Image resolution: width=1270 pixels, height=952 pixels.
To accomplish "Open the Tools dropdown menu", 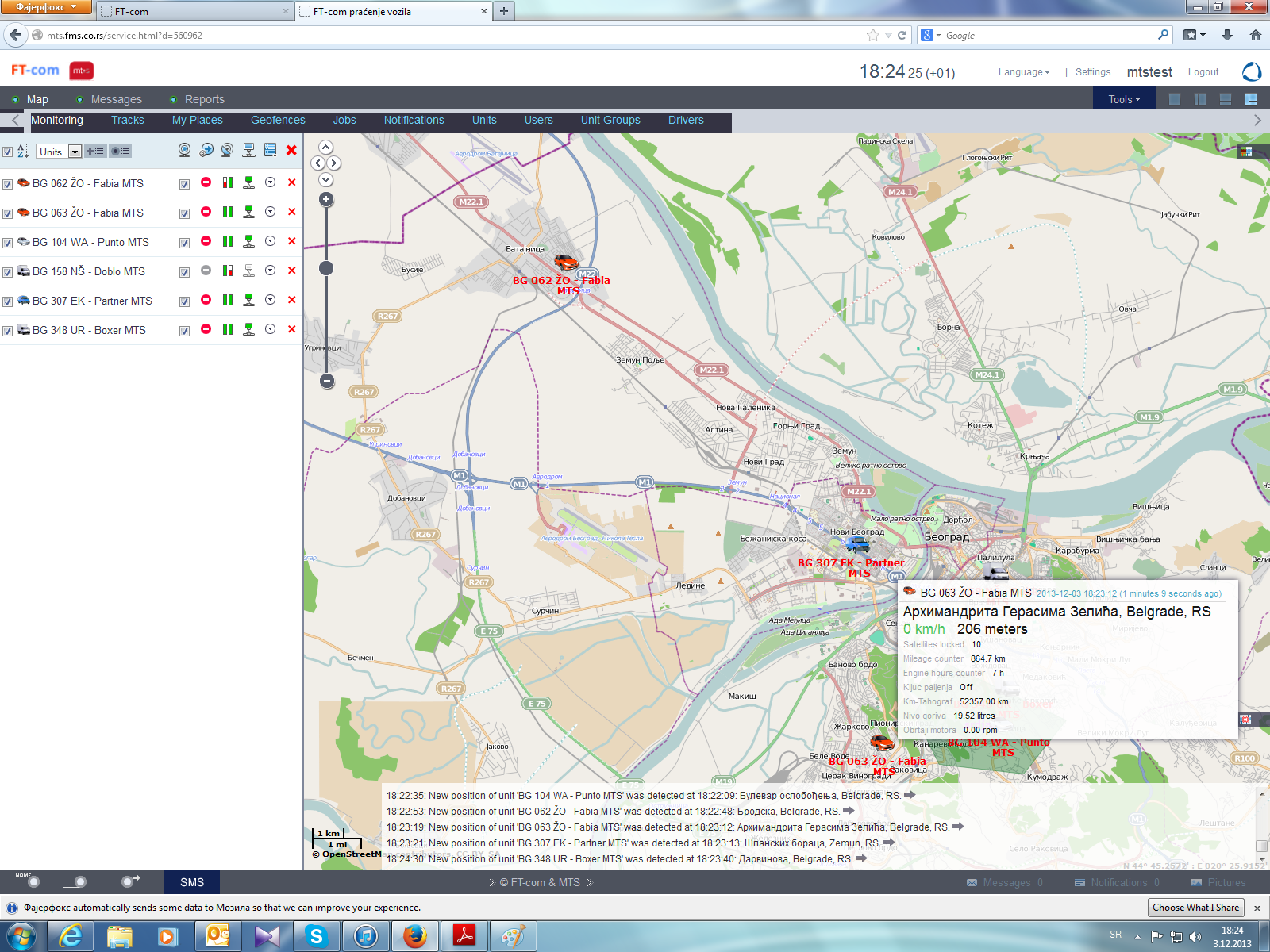I will [1124, 99].
